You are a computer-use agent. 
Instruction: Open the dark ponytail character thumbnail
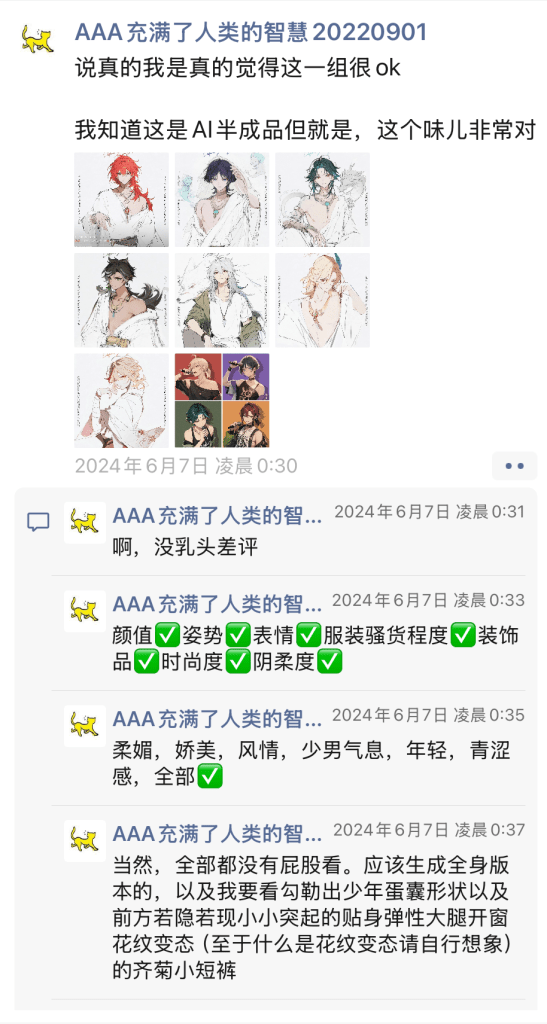[121, 300]
